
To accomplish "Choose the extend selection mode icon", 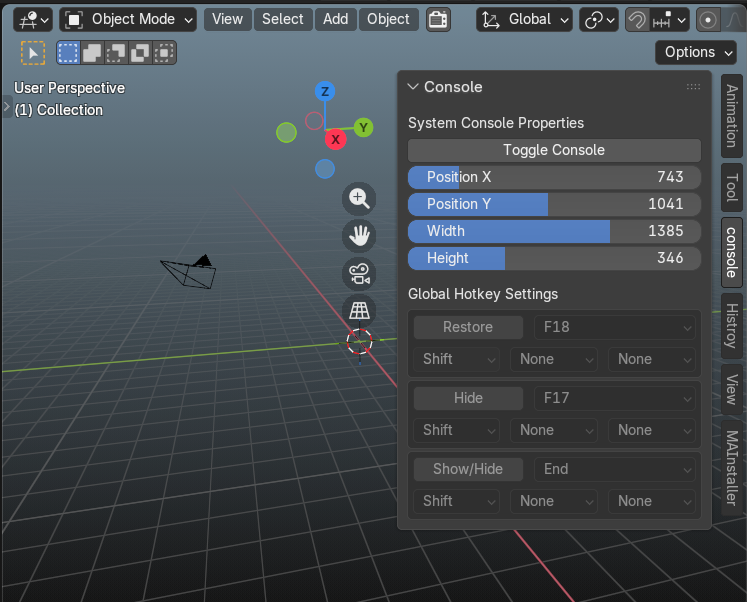I will pos(92,52).
